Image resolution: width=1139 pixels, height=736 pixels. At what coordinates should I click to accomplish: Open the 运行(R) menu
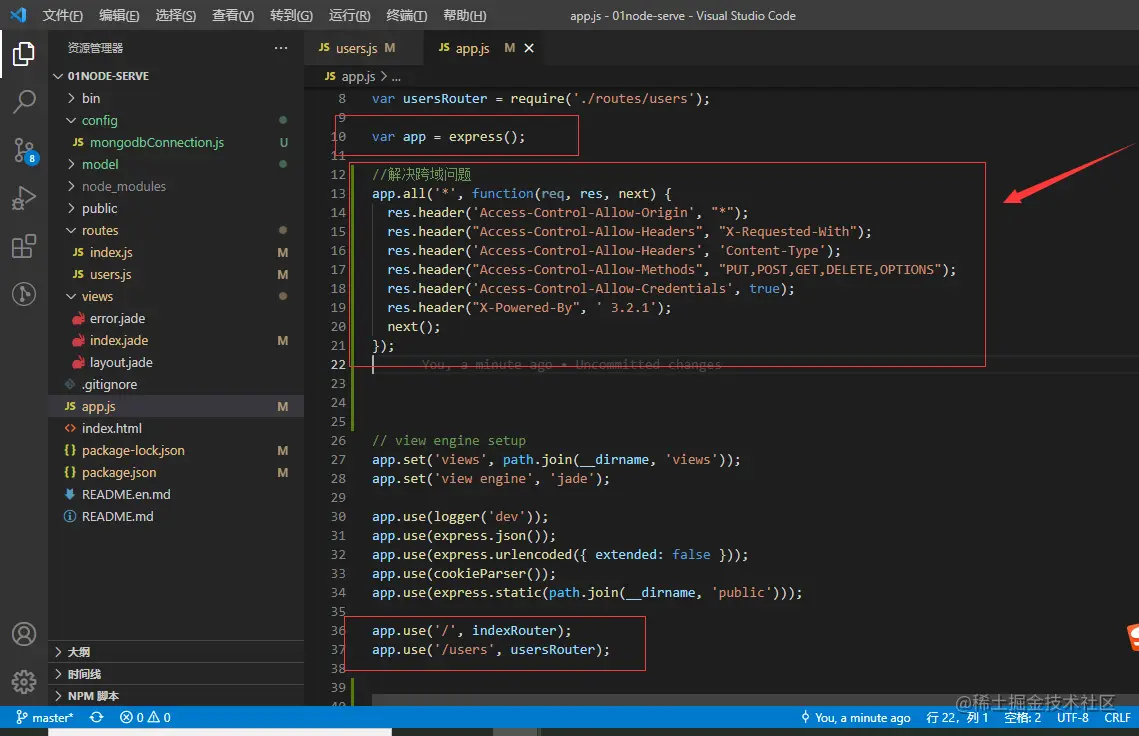[x=349, y=15]
